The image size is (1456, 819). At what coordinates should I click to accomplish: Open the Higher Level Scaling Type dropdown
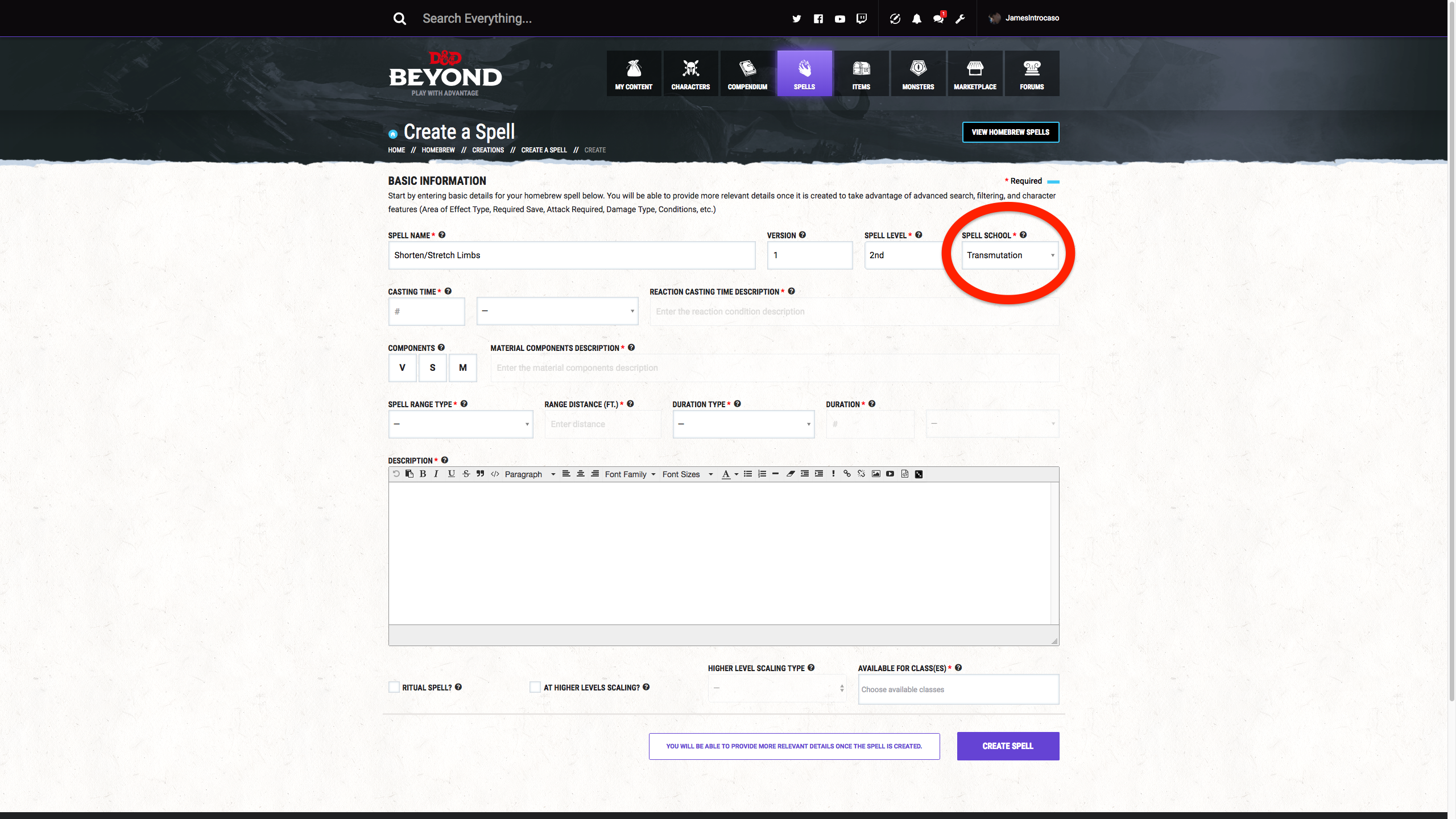point(777,688)
